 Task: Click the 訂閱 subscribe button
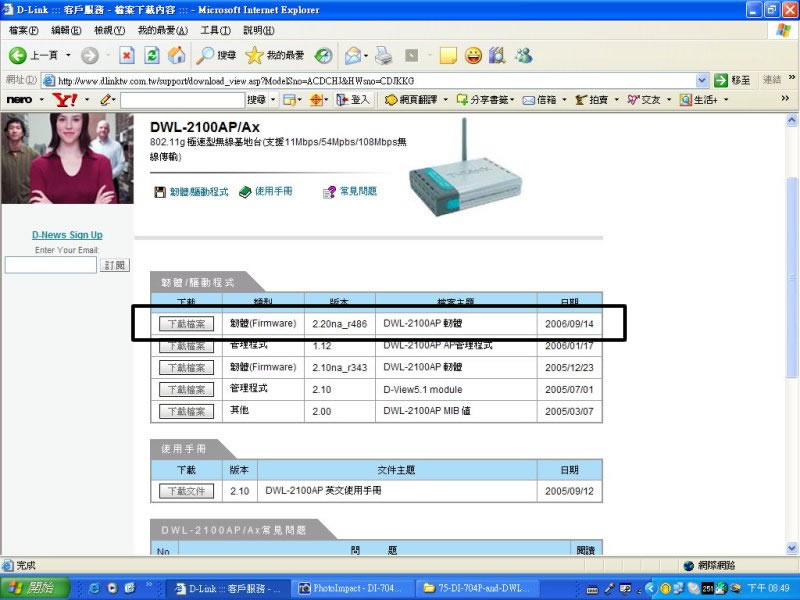(x=115, y=265)
